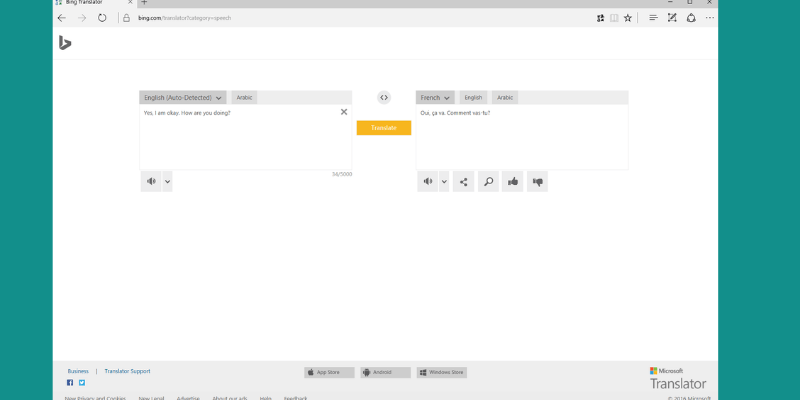Image resolution: width=800 pixels, height=400 pixels.
Task: Open Twitter link icon
Action: (82, 383)
